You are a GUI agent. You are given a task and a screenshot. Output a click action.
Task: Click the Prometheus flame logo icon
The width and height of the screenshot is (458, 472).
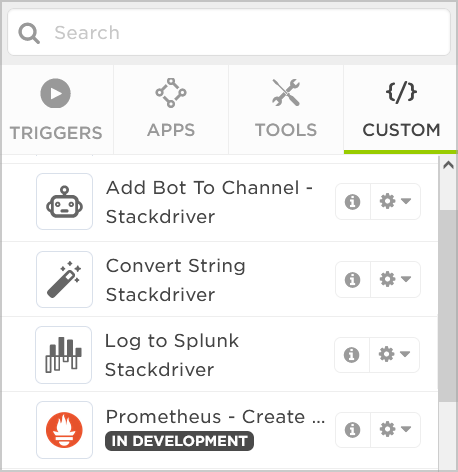coord(64,430)
